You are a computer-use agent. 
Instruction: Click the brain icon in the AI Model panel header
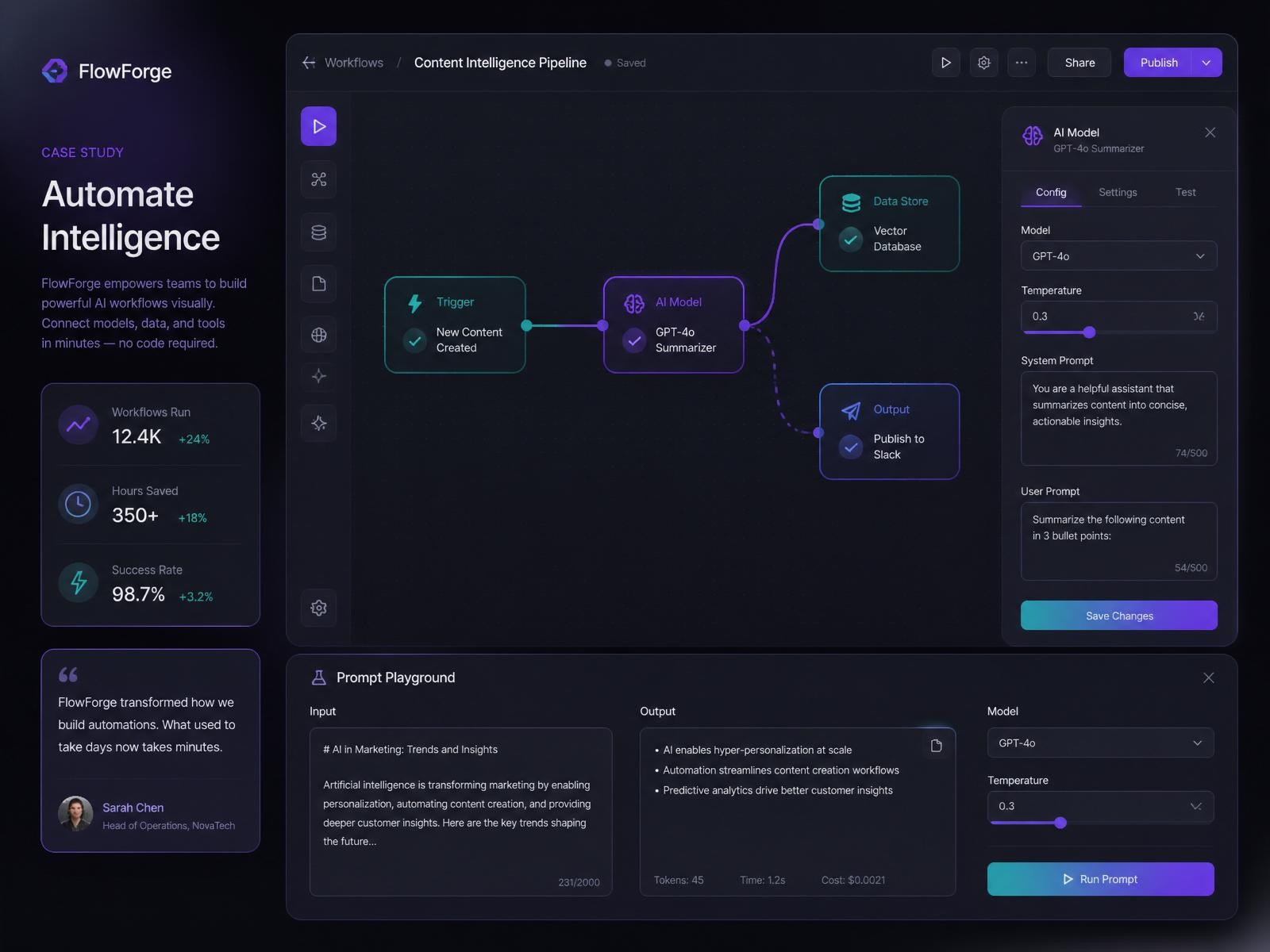[x=1033, y=136]
